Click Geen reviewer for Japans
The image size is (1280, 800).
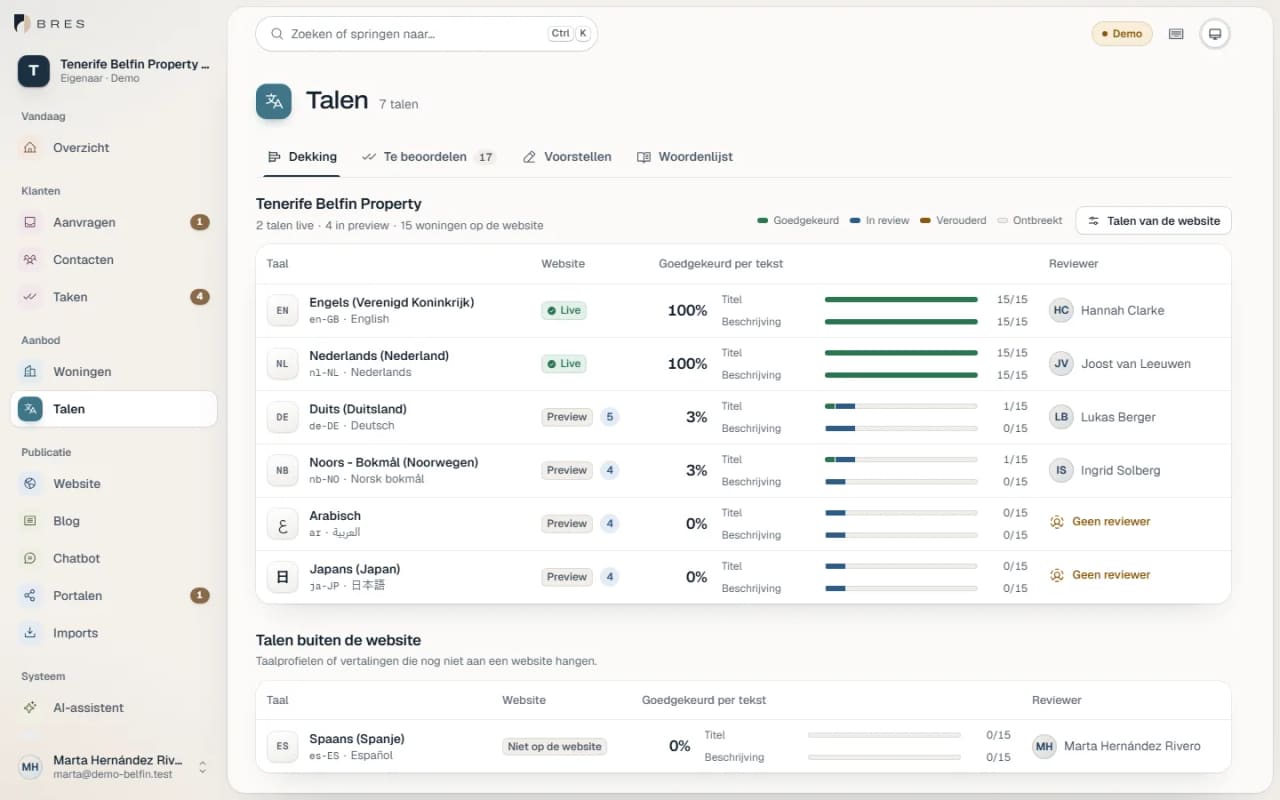[1100, 575]
